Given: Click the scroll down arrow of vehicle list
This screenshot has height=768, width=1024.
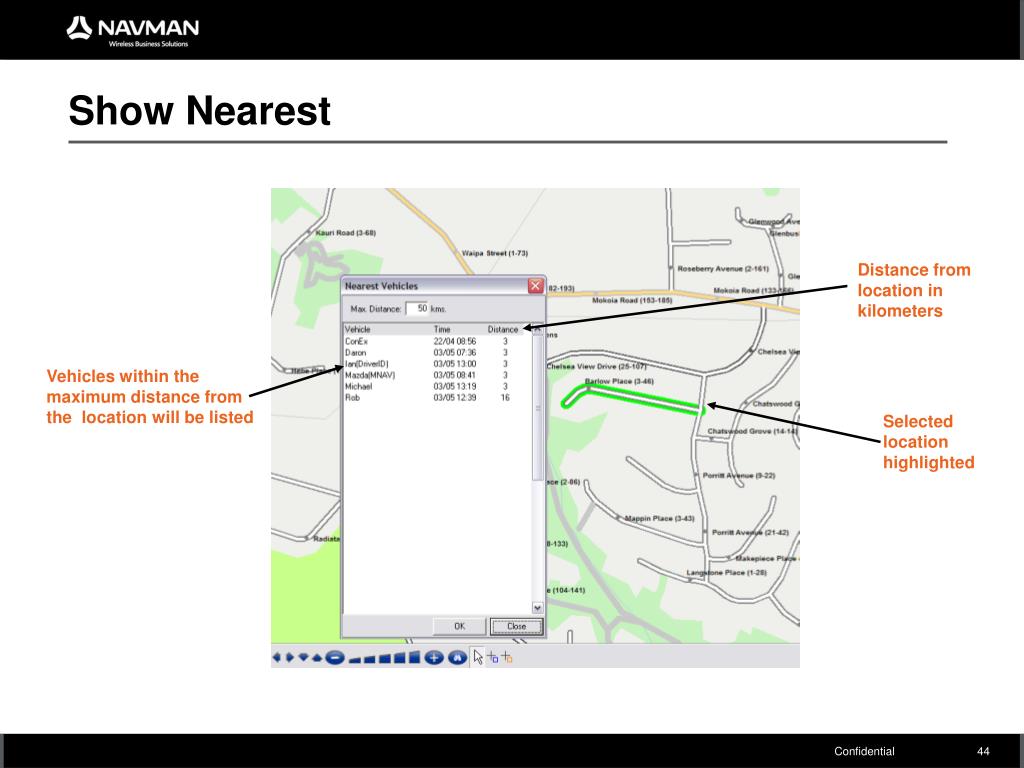Looking at the screenshot, I should point(537,608).
